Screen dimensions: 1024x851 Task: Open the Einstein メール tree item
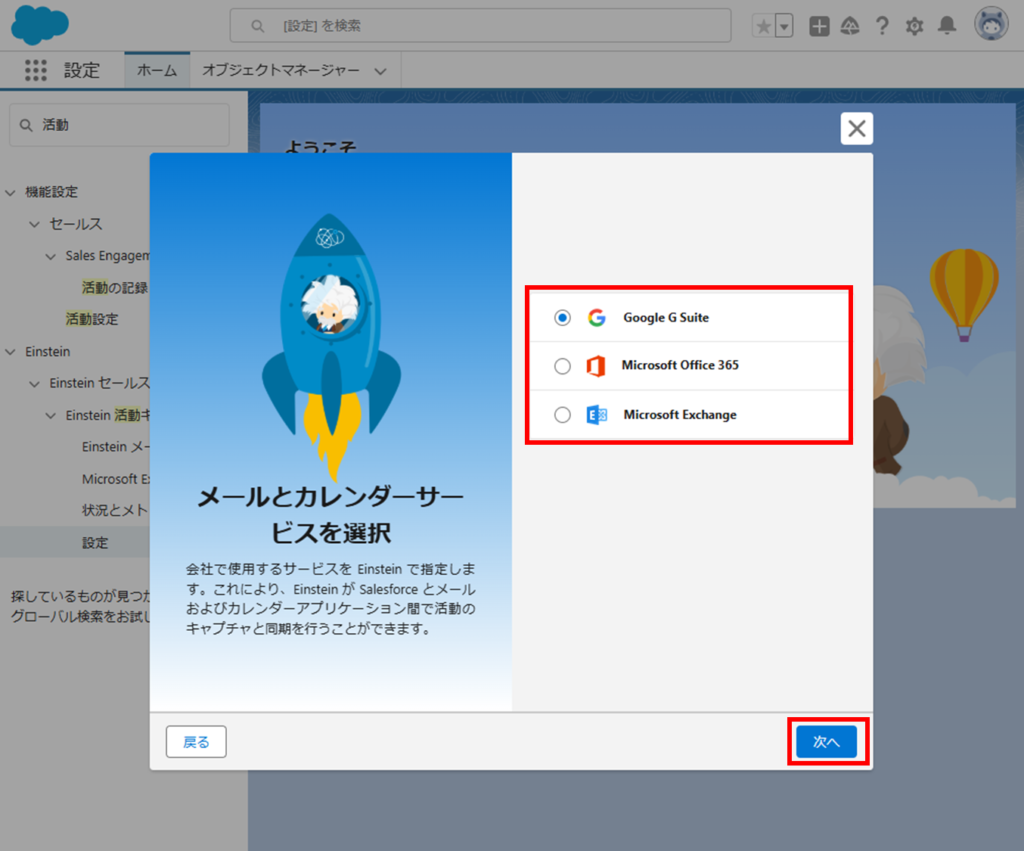(116, 447)
